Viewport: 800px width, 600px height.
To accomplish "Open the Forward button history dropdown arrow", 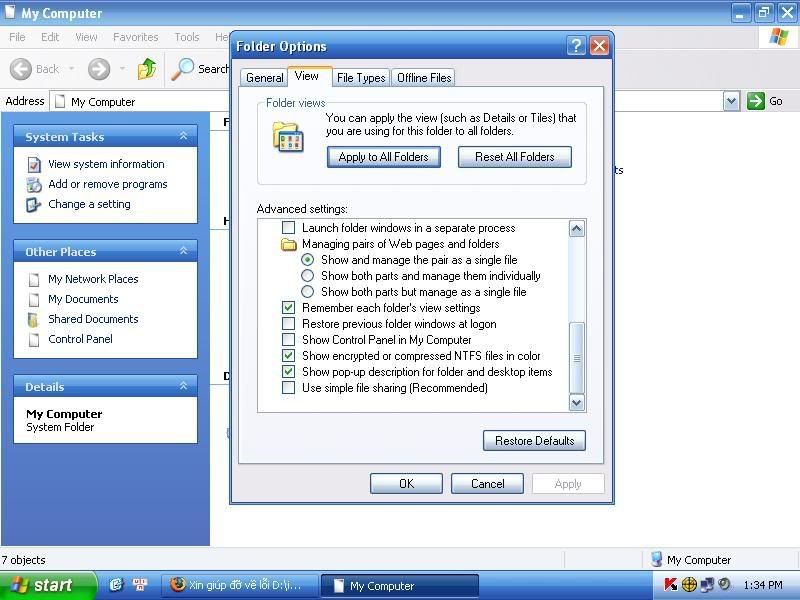I will pos(122,68).
